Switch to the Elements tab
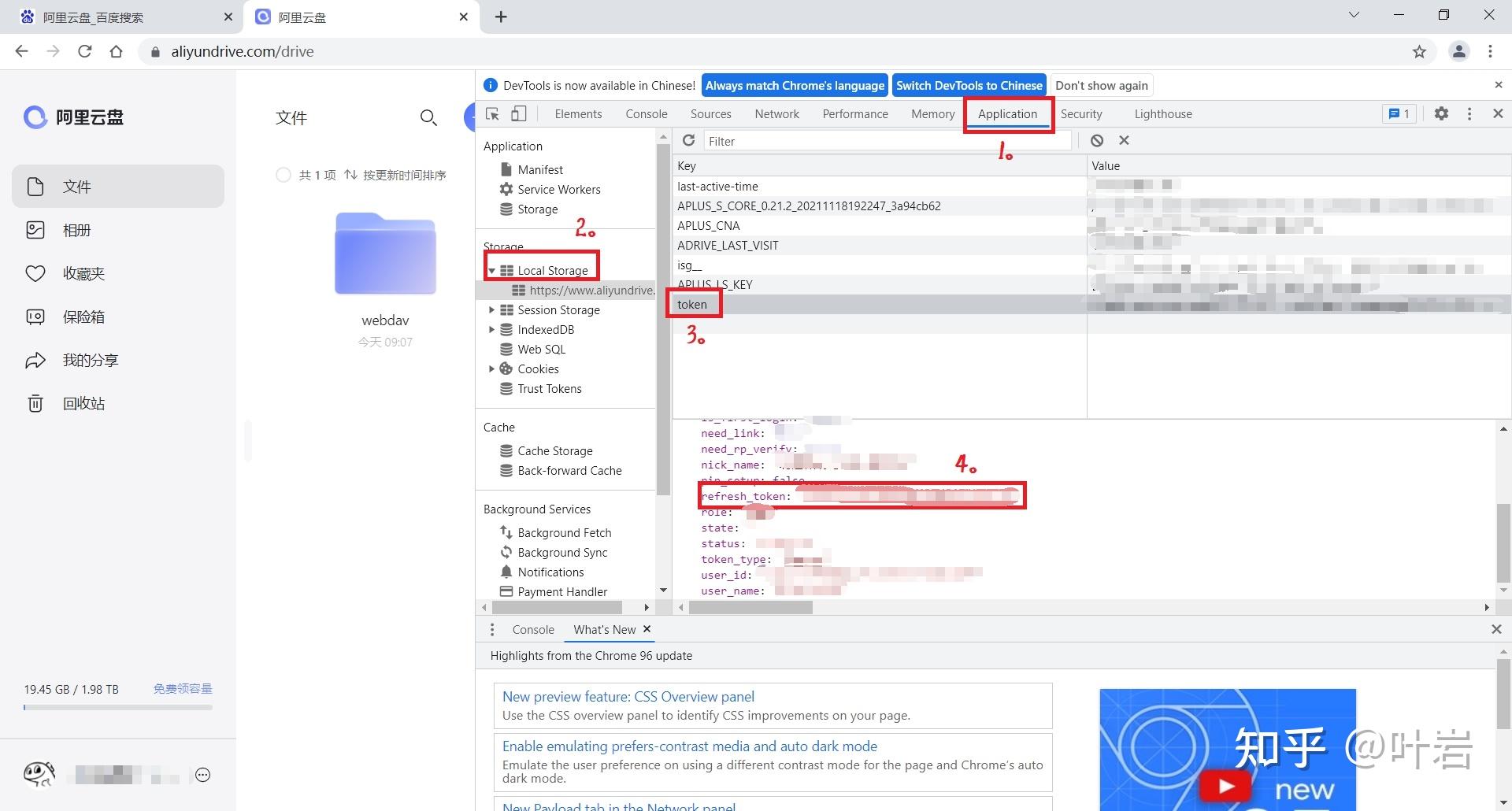The width and height of the screenshot is (1512, 811). coord(578,114)
